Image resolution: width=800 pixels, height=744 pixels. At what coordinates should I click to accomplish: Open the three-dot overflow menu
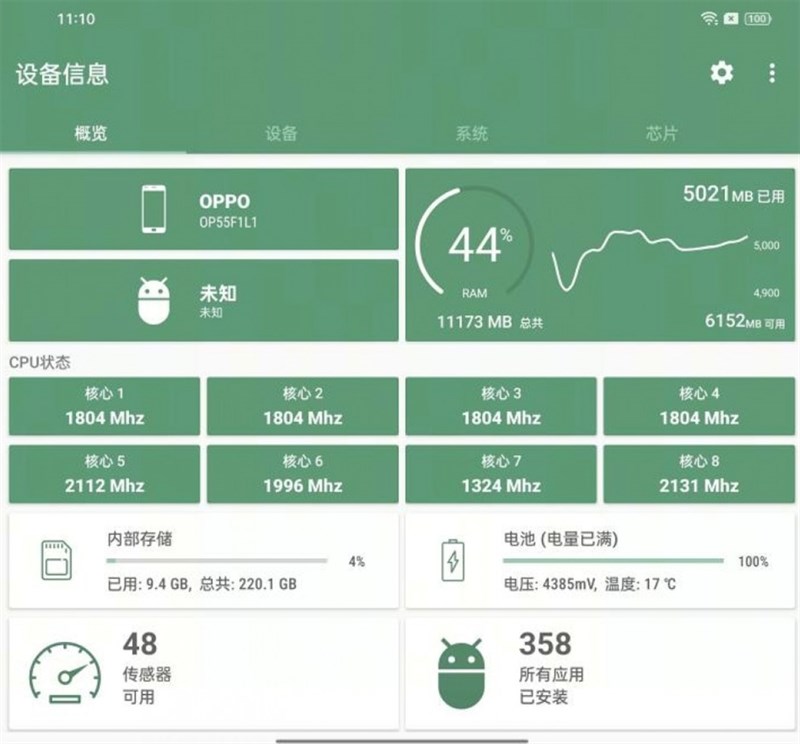pos(770,72)
